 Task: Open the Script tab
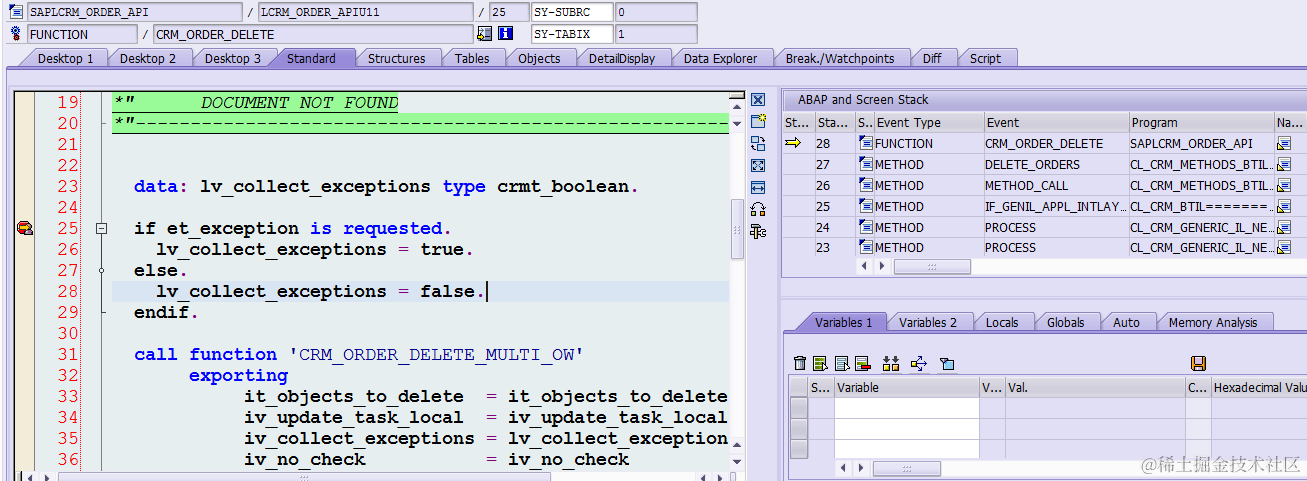coord(985,58)
